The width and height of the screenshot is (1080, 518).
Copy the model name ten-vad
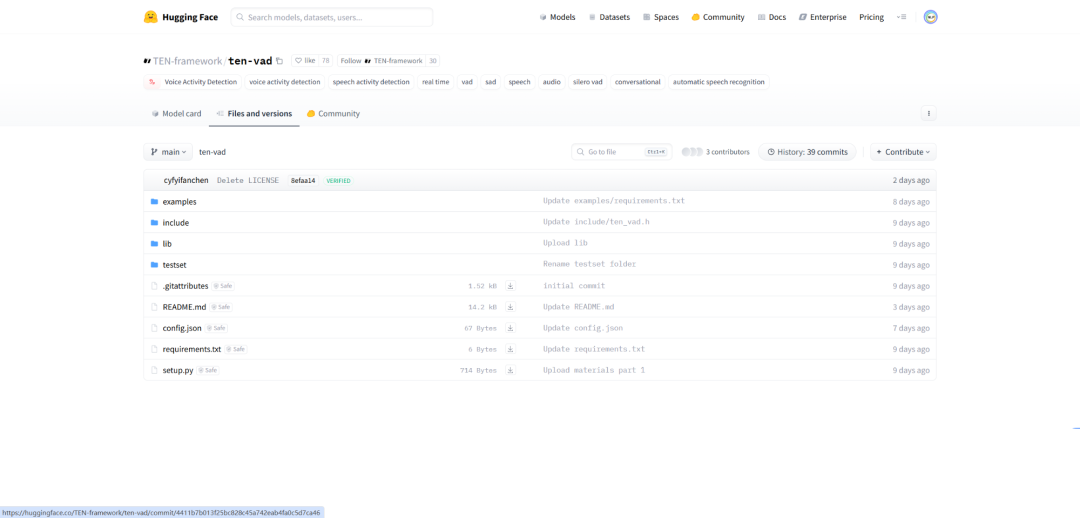[x=280, y=61]
